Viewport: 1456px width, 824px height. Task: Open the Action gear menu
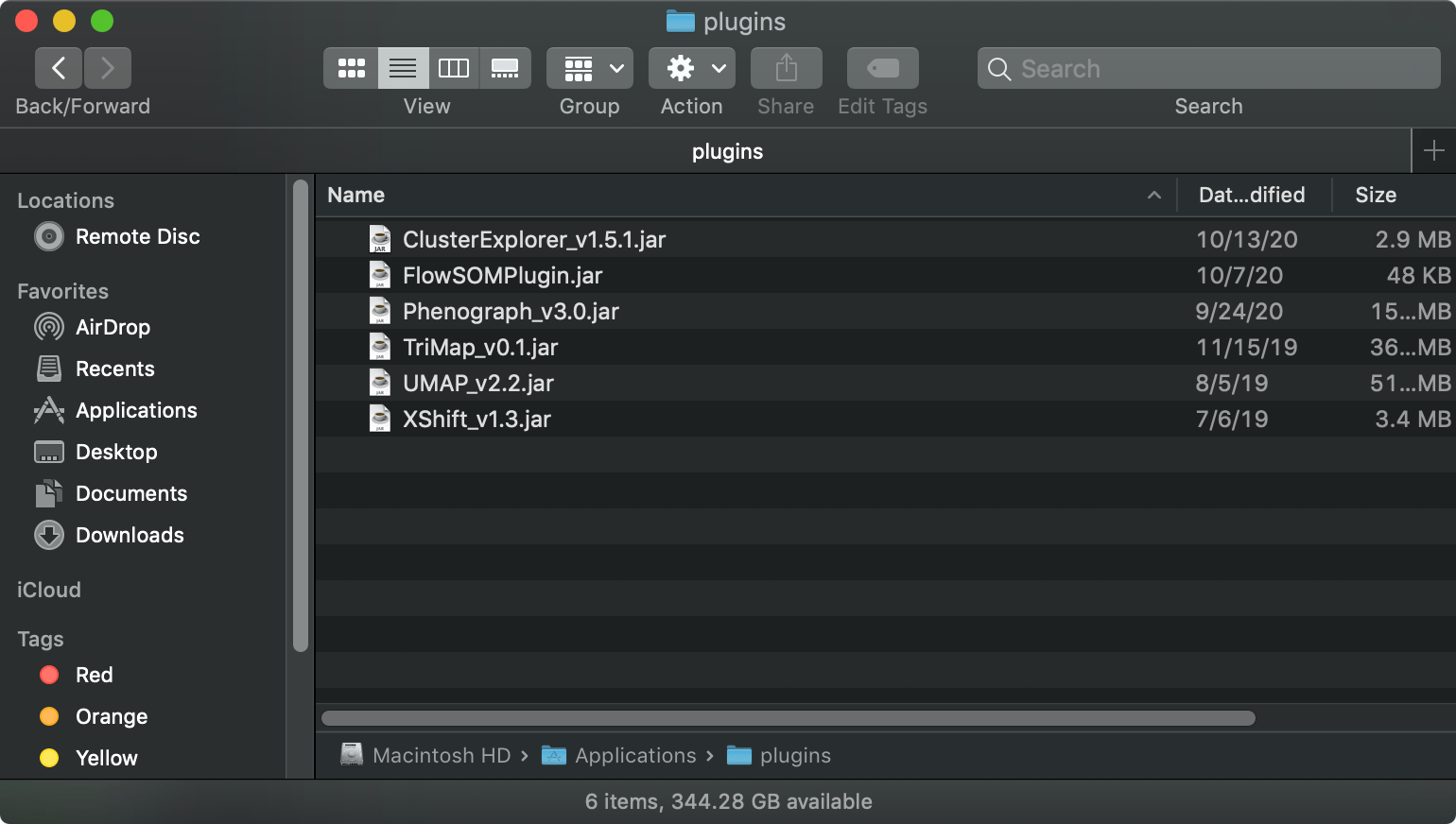691,67
